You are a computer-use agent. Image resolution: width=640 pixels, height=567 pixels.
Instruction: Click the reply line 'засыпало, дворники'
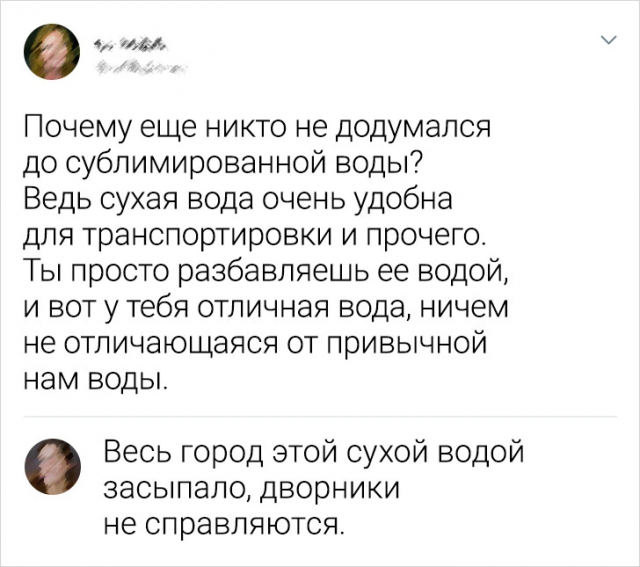[251, 488]
